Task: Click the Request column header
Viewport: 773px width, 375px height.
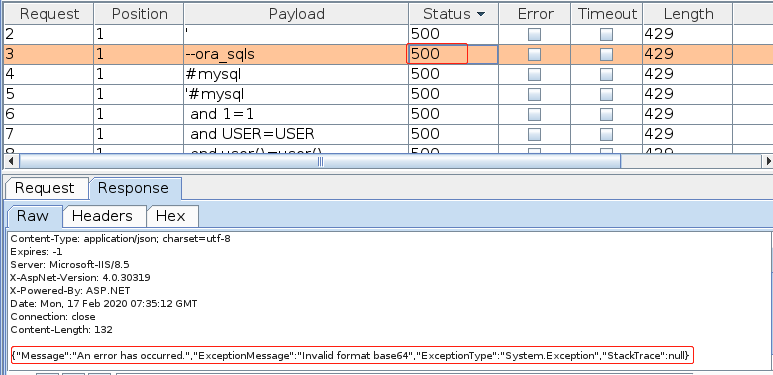Action: click(x=49, y=14)
